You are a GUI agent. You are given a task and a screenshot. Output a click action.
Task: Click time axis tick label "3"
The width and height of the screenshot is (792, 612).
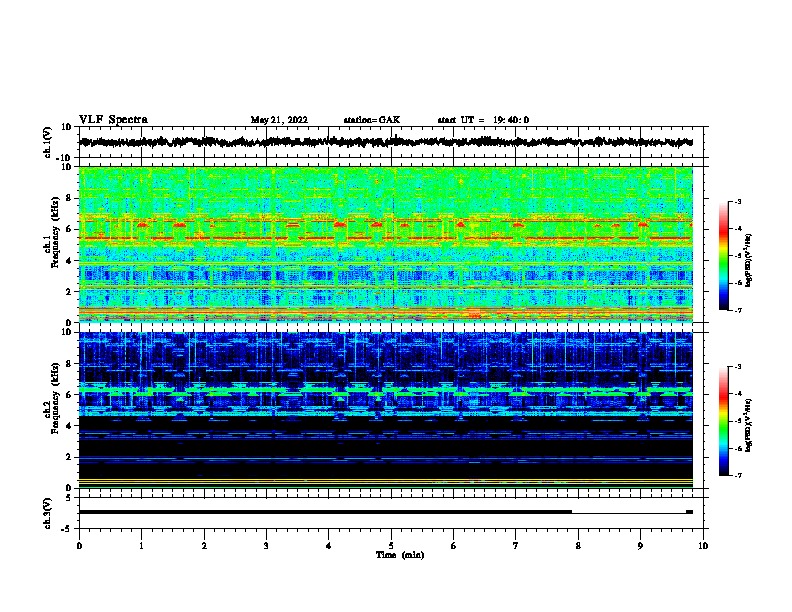coord(266,546)
